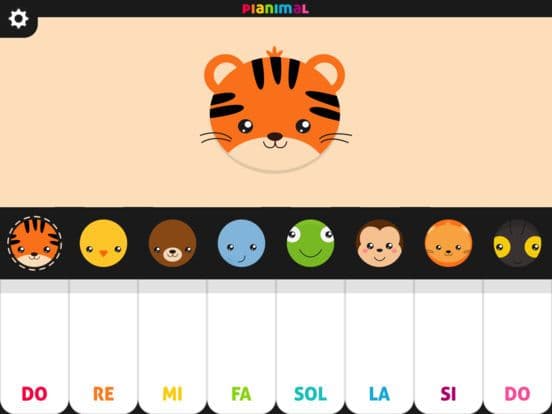The height and width of the screenshot is (414, 552).
Task: Tap the large tiger face
Action: [x=275, y=110]
